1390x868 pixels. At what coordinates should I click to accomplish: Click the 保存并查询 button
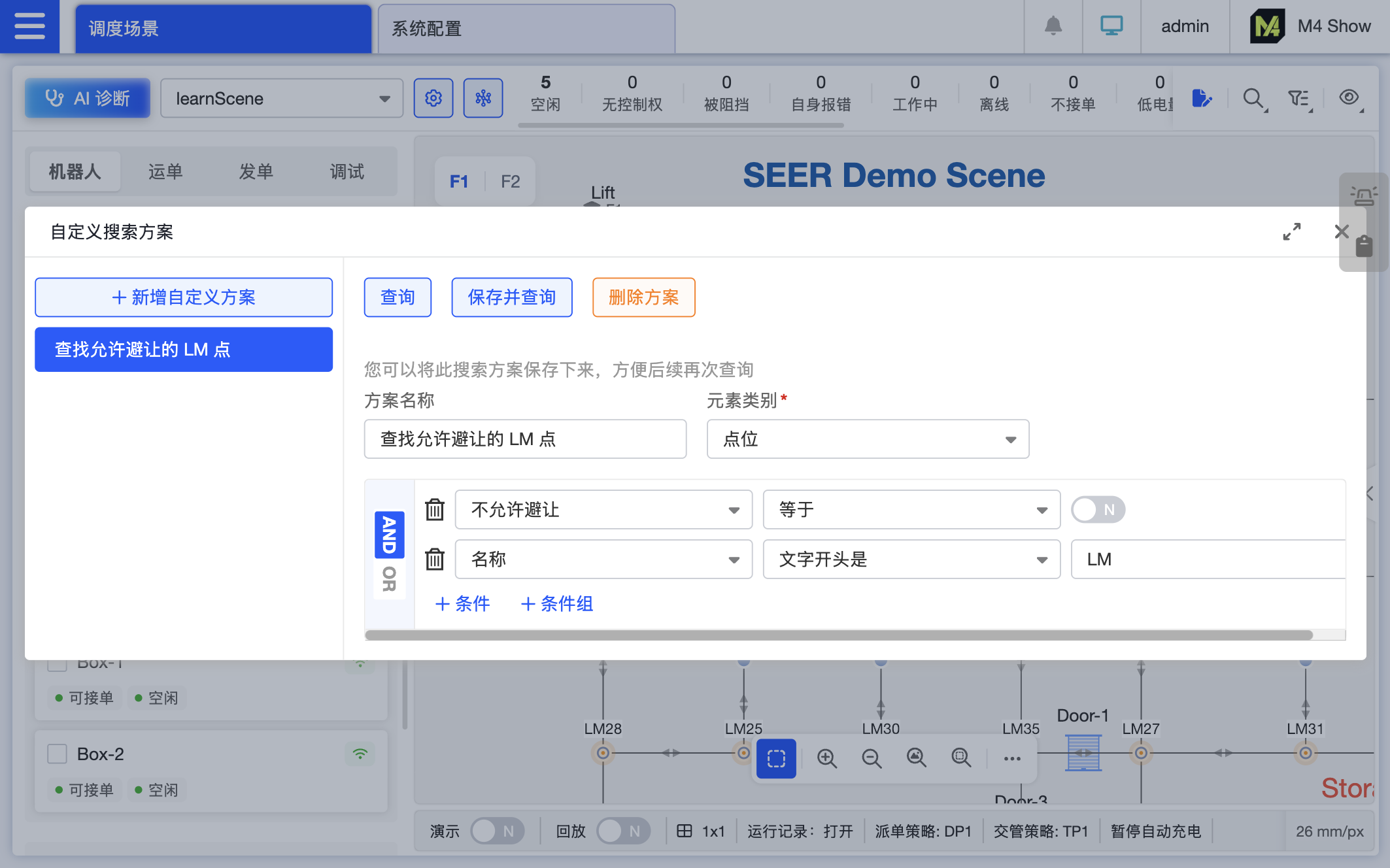(512, 297)
